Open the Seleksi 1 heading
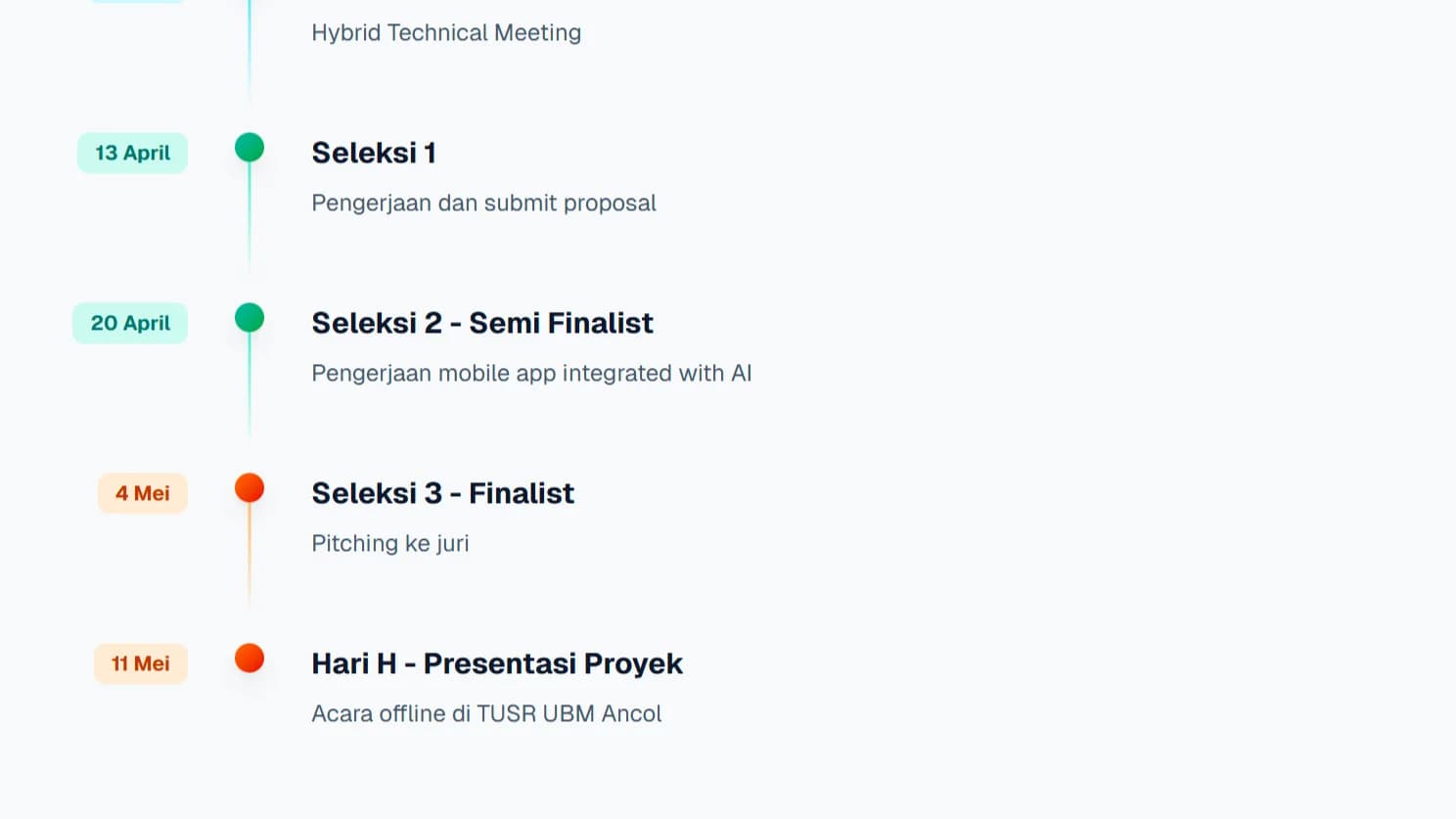This screenshot has width=1456, height=819. point(374,154)
